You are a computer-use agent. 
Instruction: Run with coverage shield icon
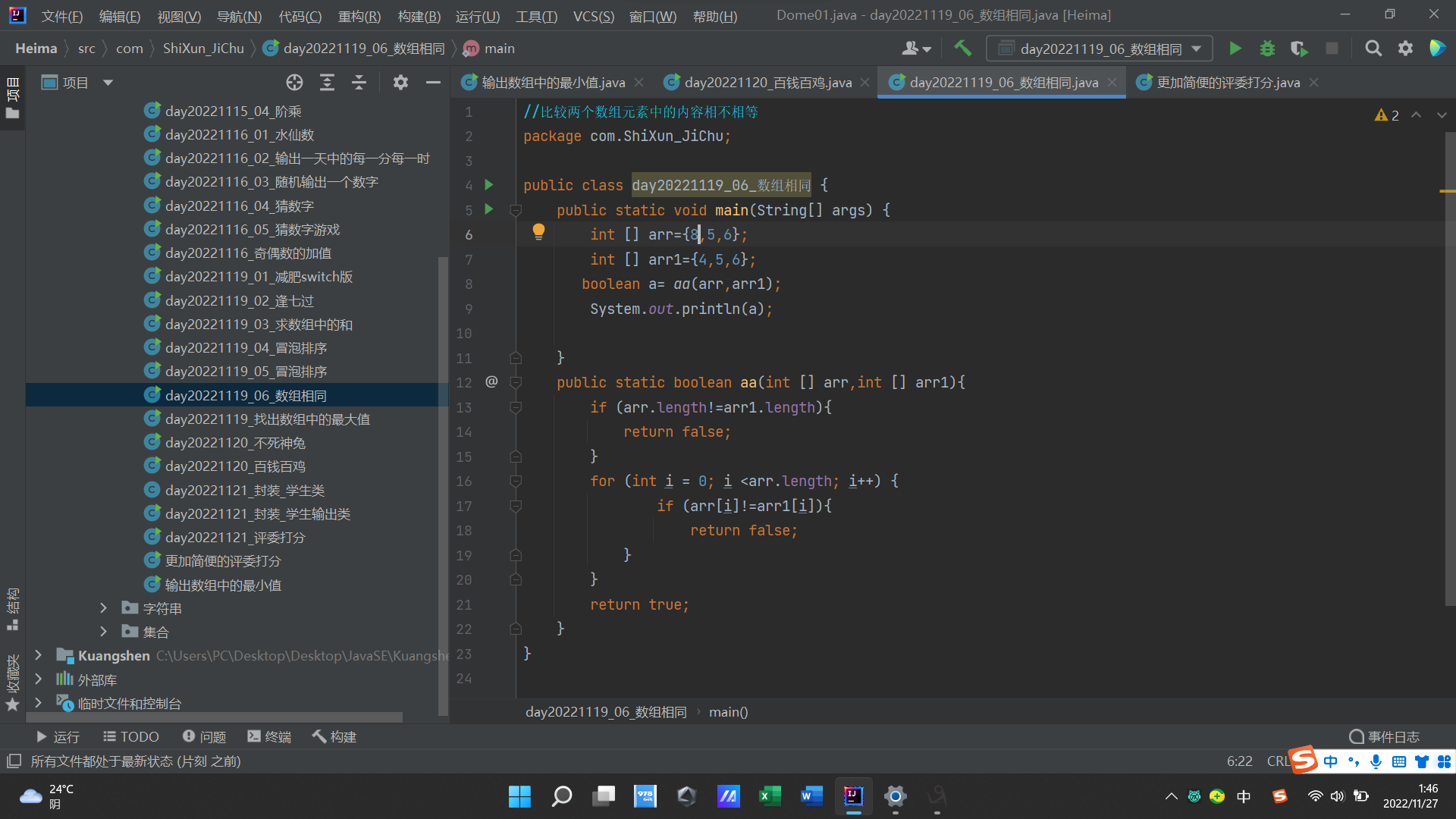tap(1299, 49)
